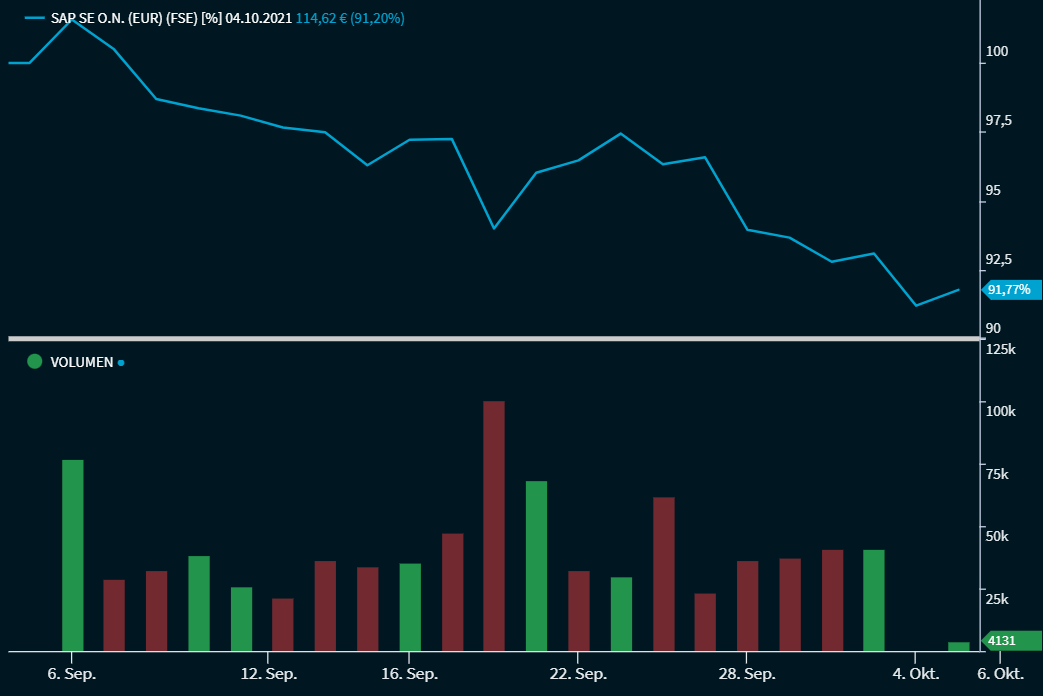Click the blue line marker before SAP SE
Viewport: 1043px width, 696px height.
point(35,18)
